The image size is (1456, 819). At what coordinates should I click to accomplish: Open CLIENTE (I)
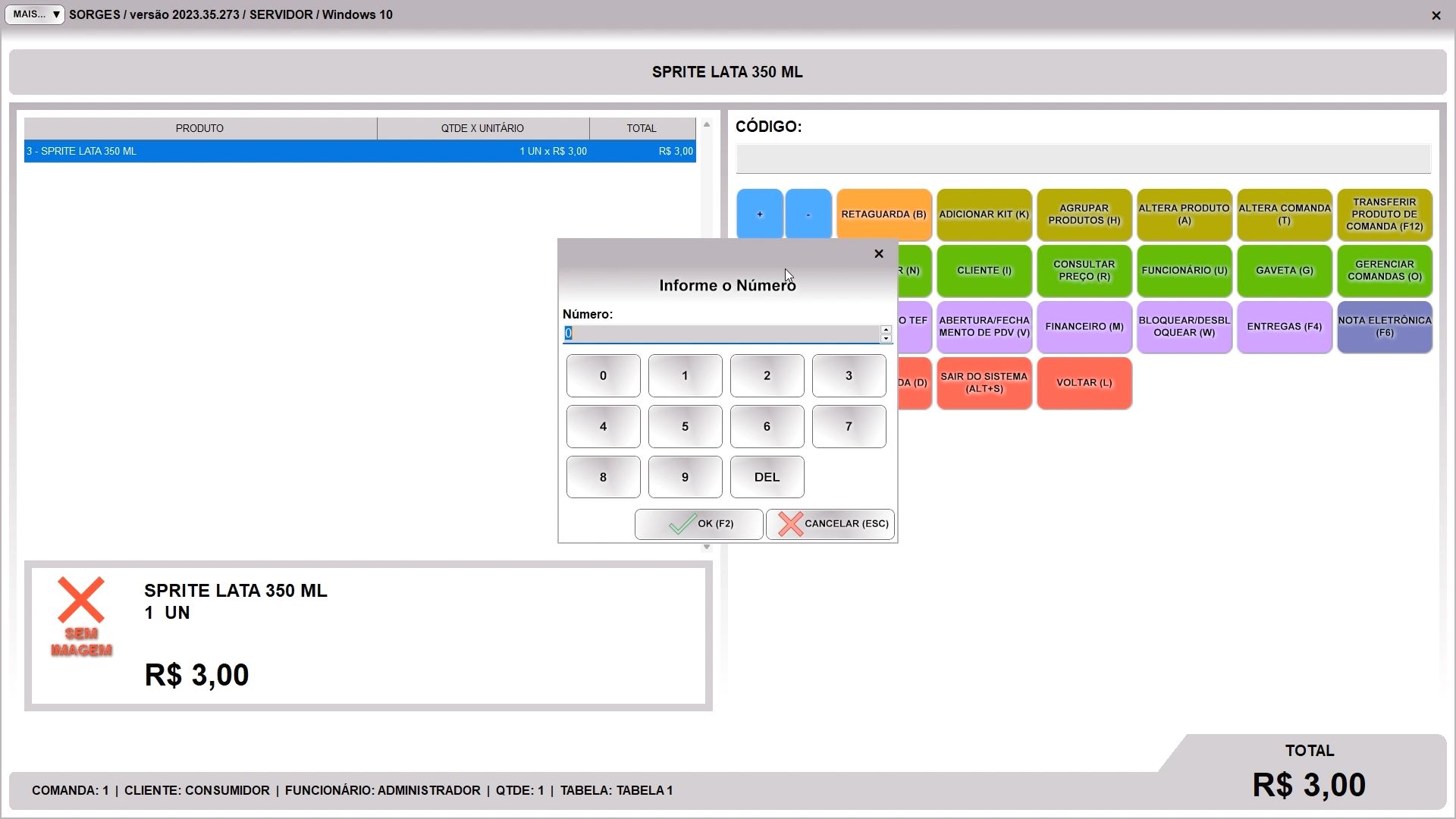point(984,271)
